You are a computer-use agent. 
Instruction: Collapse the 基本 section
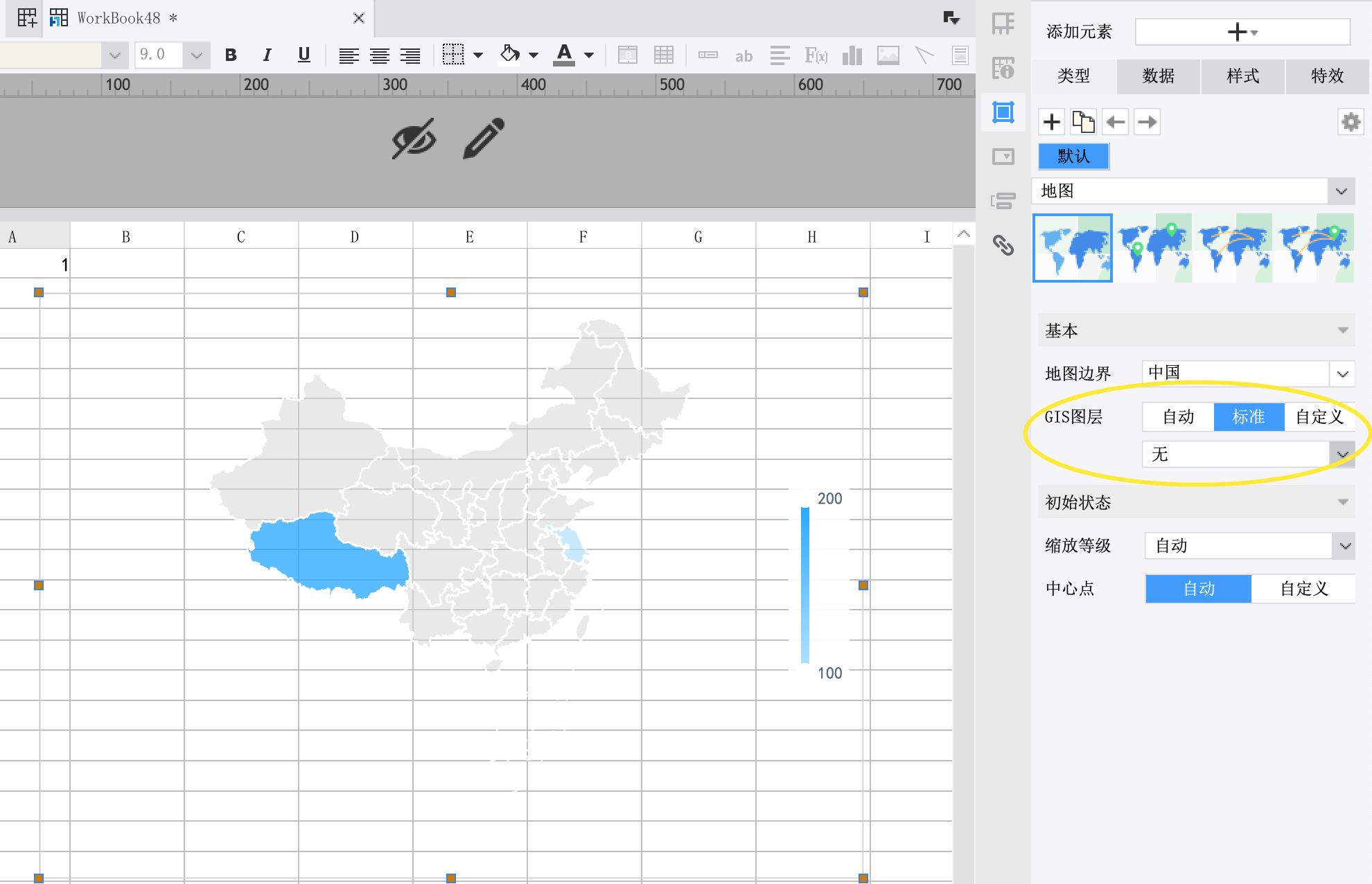pyautogui.click(x=1196, y=330)
